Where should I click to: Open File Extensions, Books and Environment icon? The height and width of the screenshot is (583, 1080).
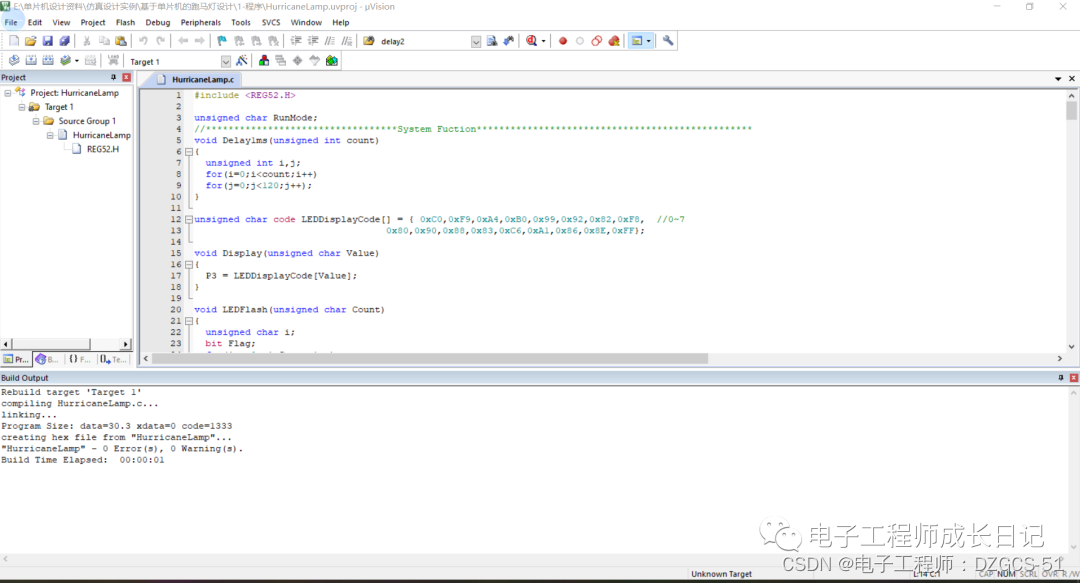click(x=264, y=61)
